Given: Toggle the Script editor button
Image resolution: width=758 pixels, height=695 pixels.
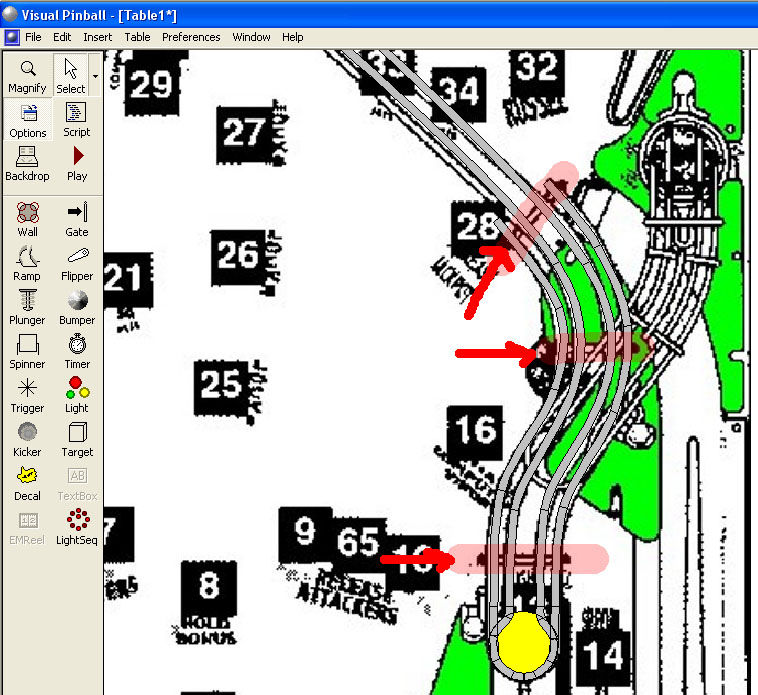Looking at the screenshot, I should [76, 120].
